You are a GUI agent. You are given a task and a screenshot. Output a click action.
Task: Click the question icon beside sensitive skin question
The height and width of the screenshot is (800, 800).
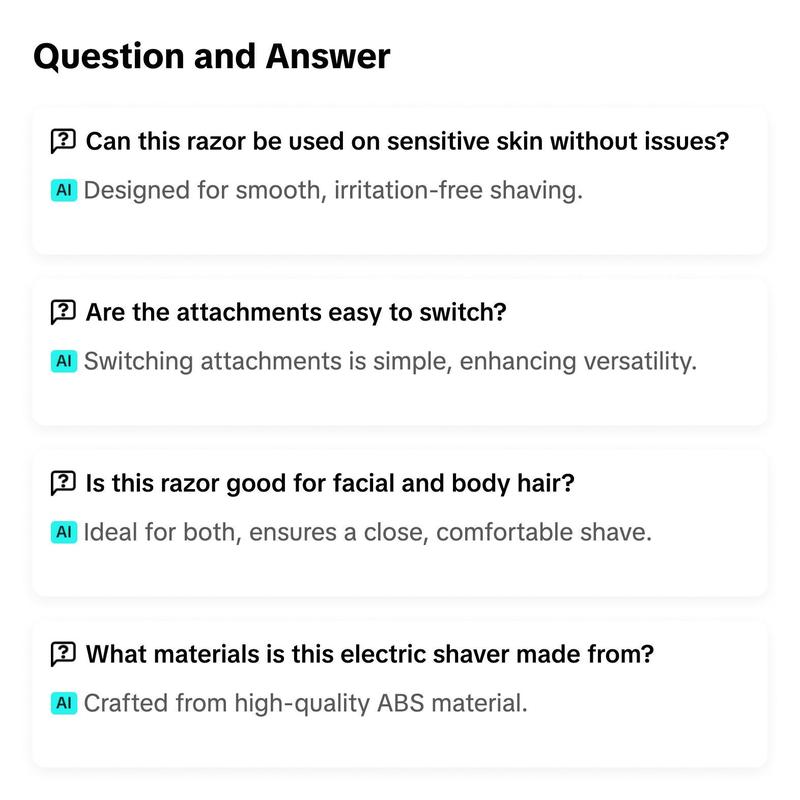click(x=63, y=141)
